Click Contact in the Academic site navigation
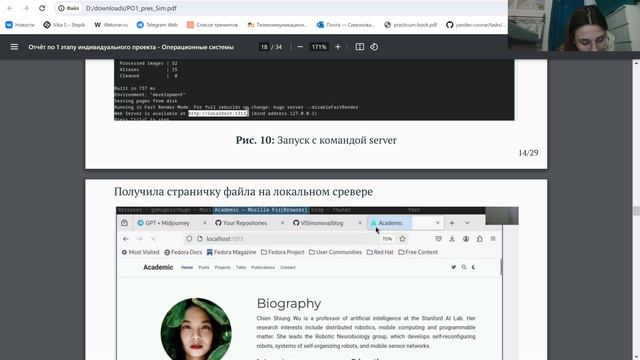The image size is (640, 360). pos(288,267)
